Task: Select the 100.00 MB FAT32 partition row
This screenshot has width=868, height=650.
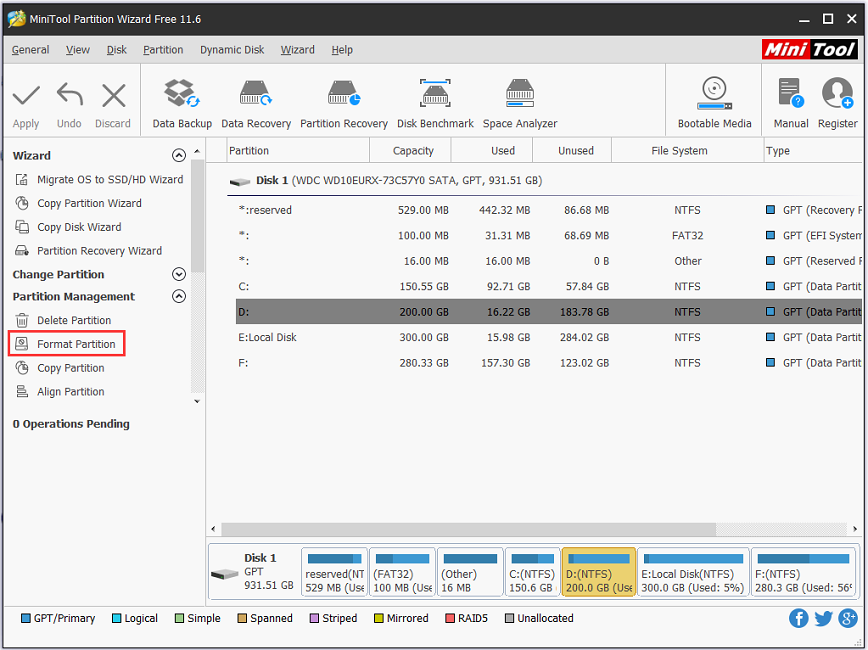Action: tap(549, 235)
